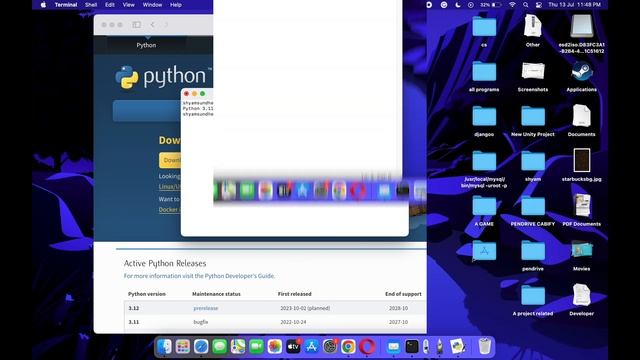The image size is (640, 360).
Task: Open the Linux/UNIX link on Python page
Action: click(169, 187)
